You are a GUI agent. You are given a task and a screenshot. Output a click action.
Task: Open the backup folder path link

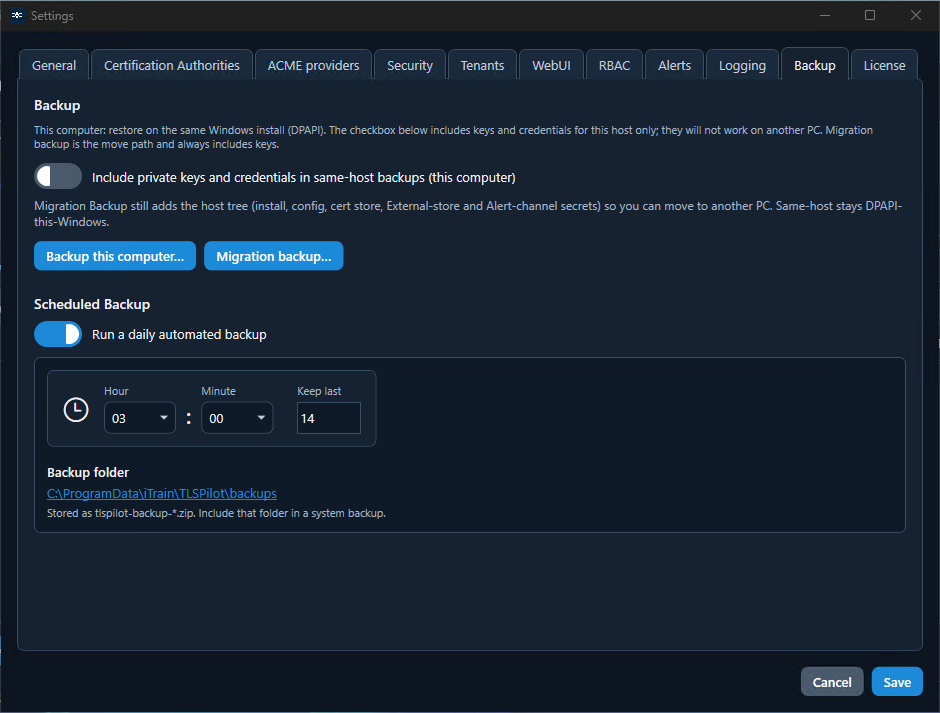(x=162, y=494)
